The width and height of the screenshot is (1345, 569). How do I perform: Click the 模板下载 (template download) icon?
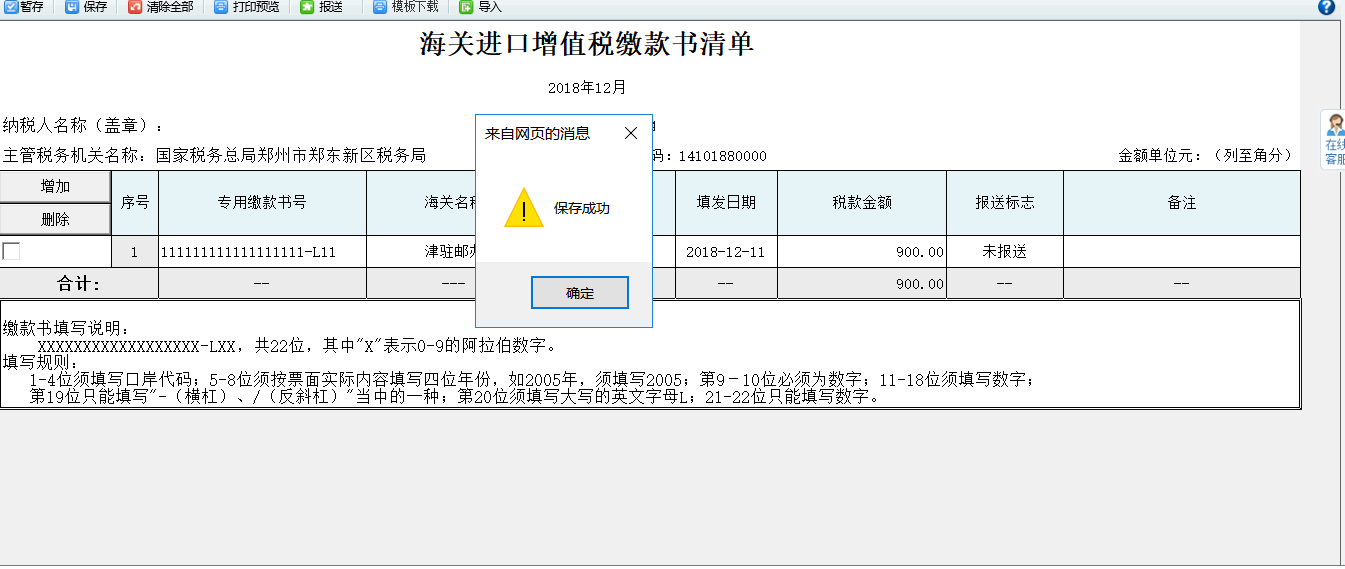click(x=380, y=7)
